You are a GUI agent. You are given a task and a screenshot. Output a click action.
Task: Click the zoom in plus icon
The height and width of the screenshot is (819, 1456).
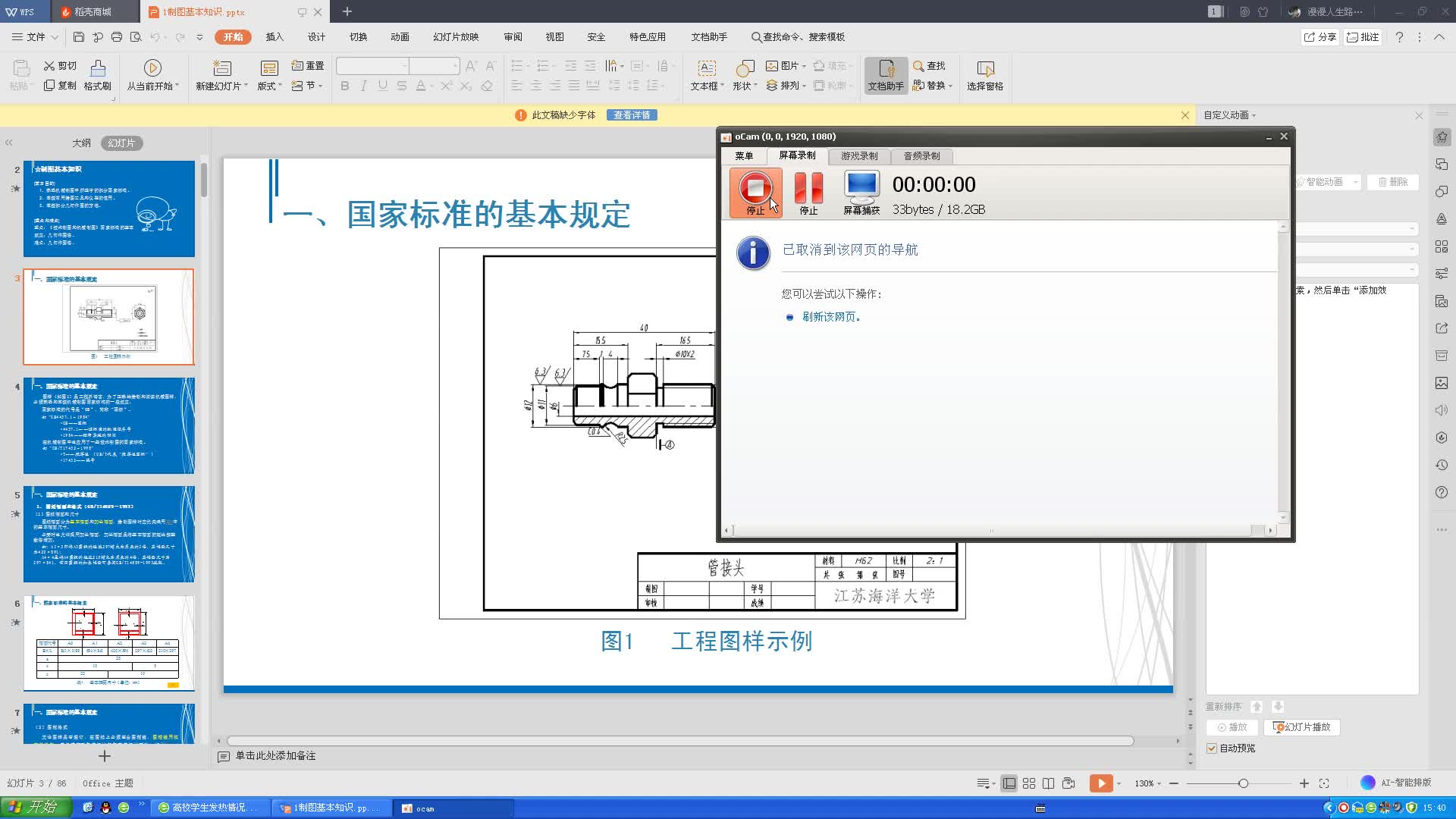point(1304,783)
